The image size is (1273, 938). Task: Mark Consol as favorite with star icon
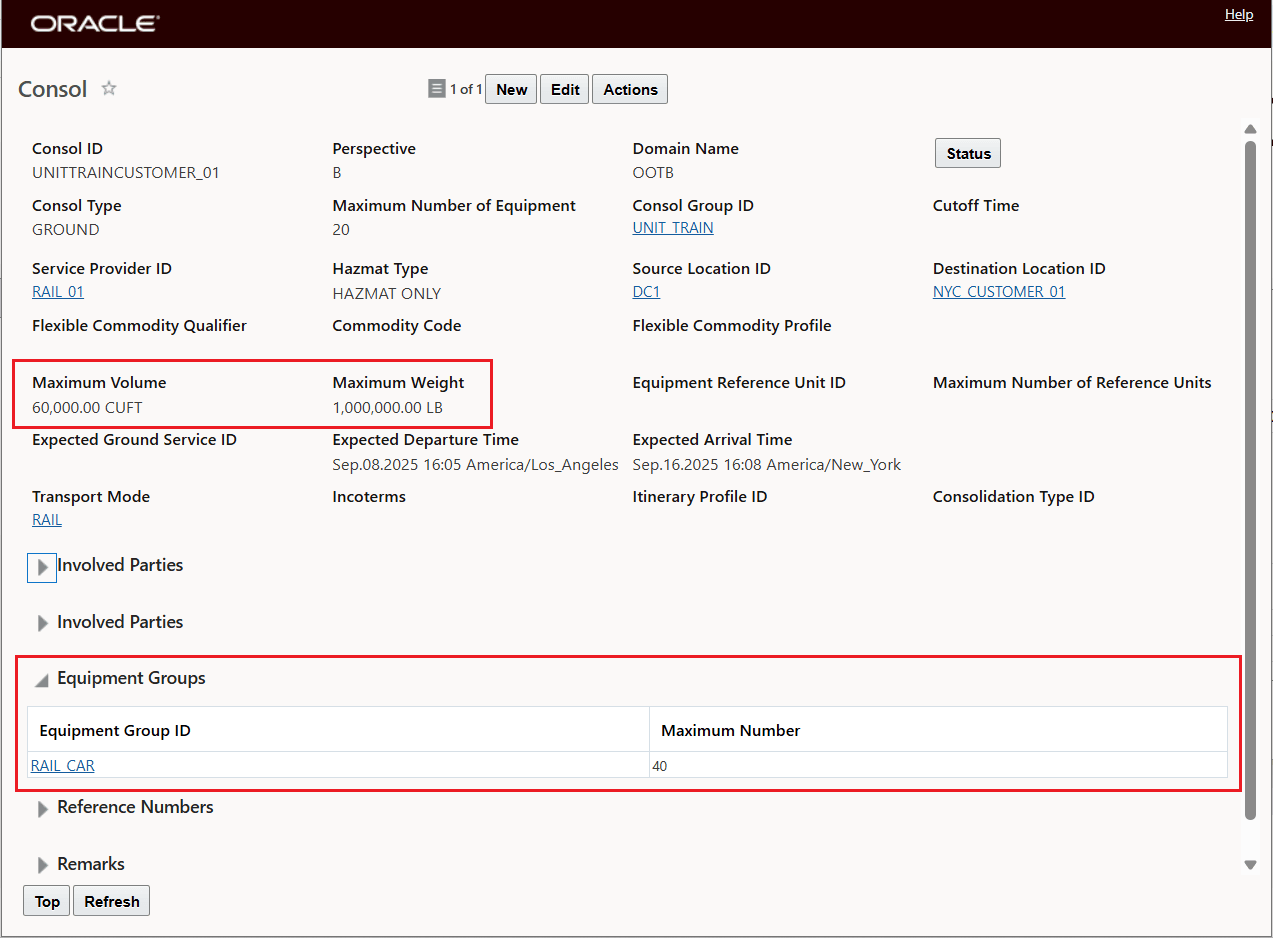pos(109,88)
